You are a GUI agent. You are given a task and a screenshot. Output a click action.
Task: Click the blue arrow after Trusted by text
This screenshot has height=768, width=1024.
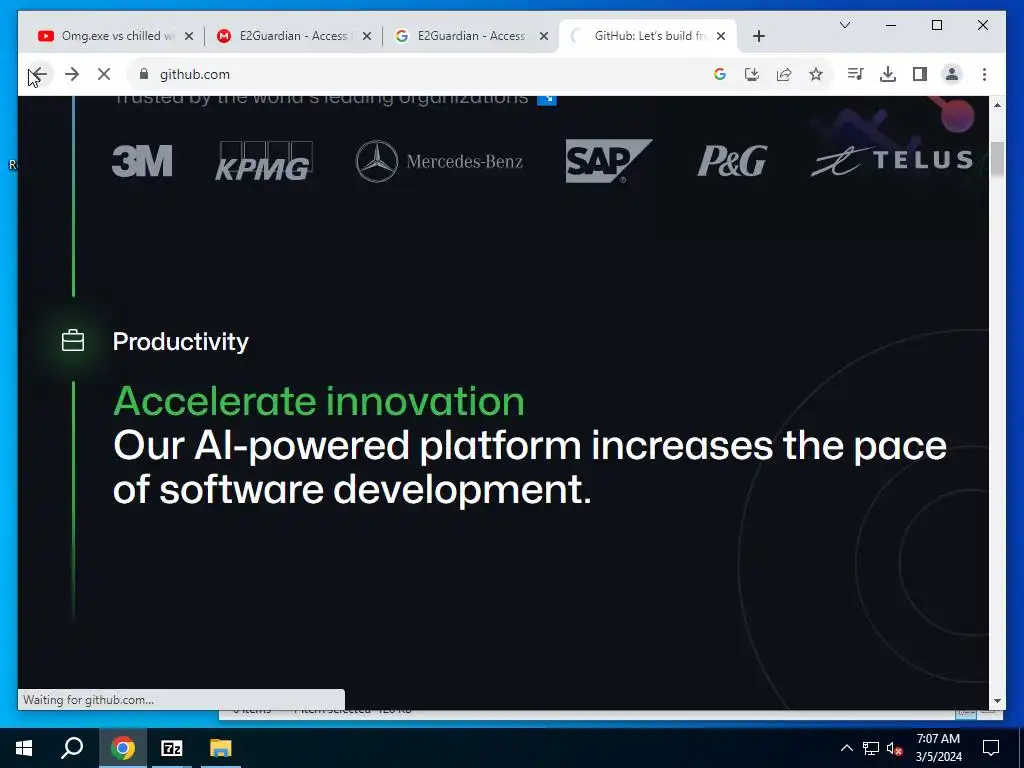coord(547,99)
